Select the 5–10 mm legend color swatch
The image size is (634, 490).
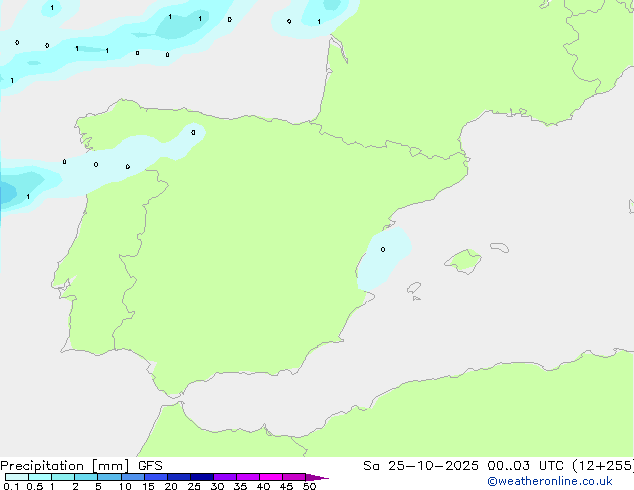[x=109, y=477]
